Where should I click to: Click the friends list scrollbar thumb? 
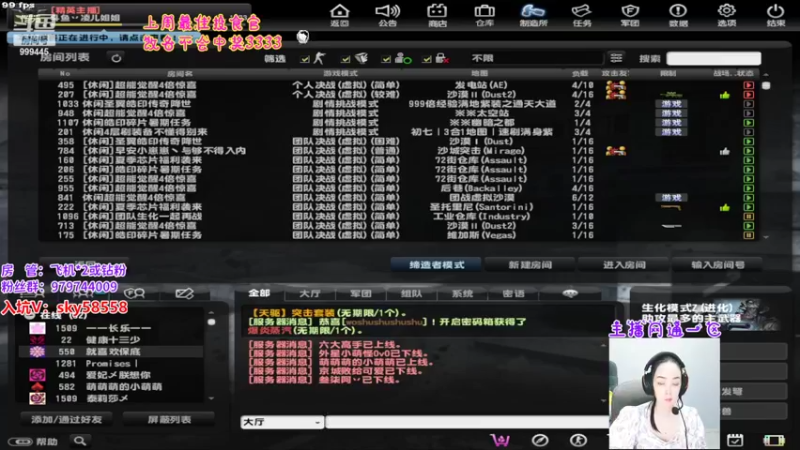[x=211, y=322]
